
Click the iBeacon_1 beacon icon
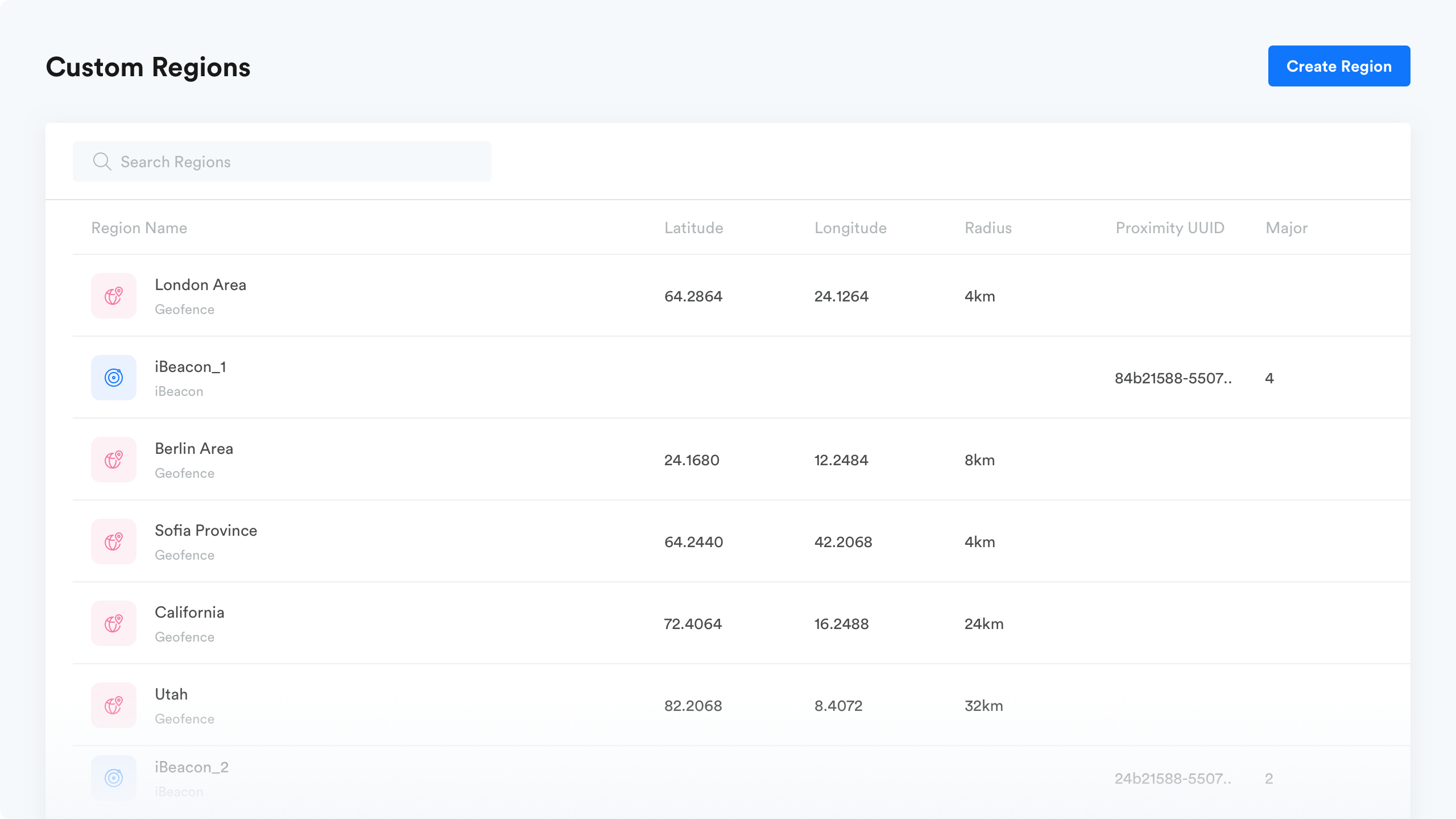coord(114,378)
